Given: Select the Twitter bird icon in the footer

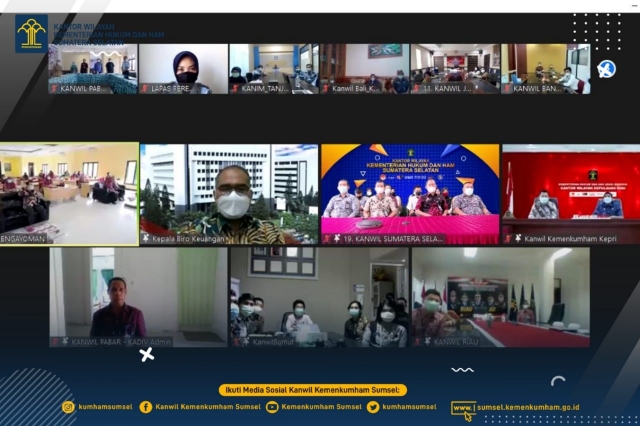Looking at the screenshot, I should pyautogui.click(x=373, y=407).
